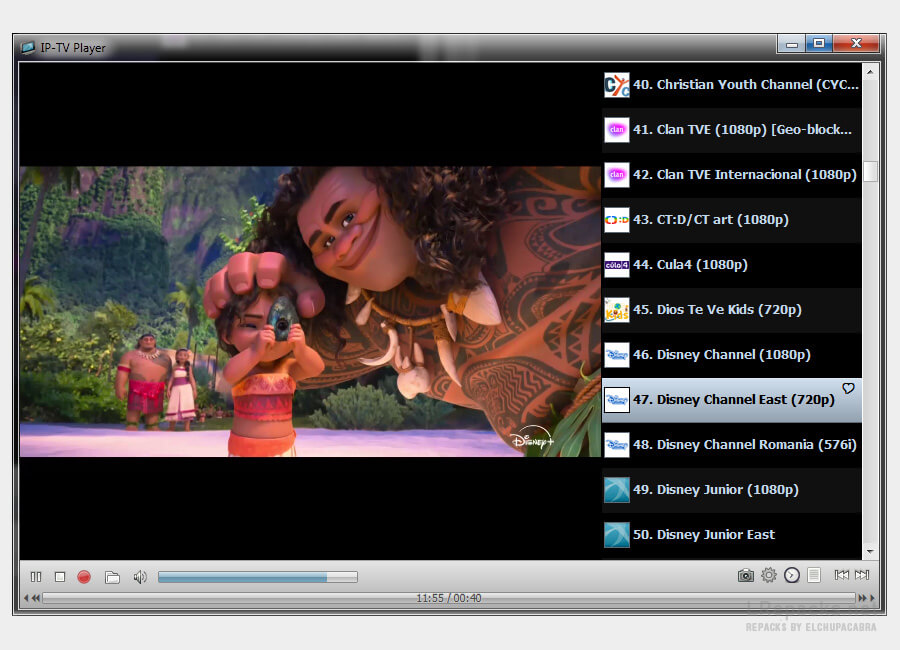Screen dimensions: 900x650
Task: Toggle the favorite heart on Disney Channel East
Action: point(848,388)
